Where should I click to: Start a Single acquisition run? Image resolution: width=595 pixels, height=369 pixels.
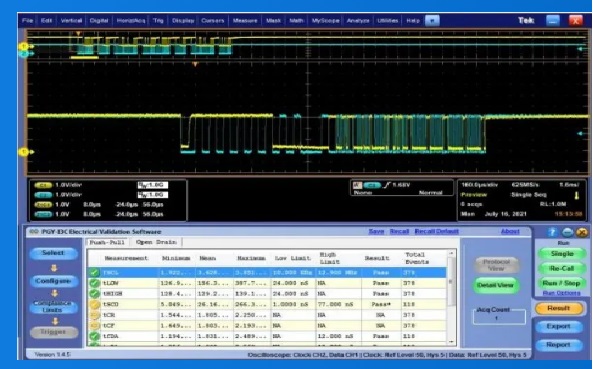562,254
